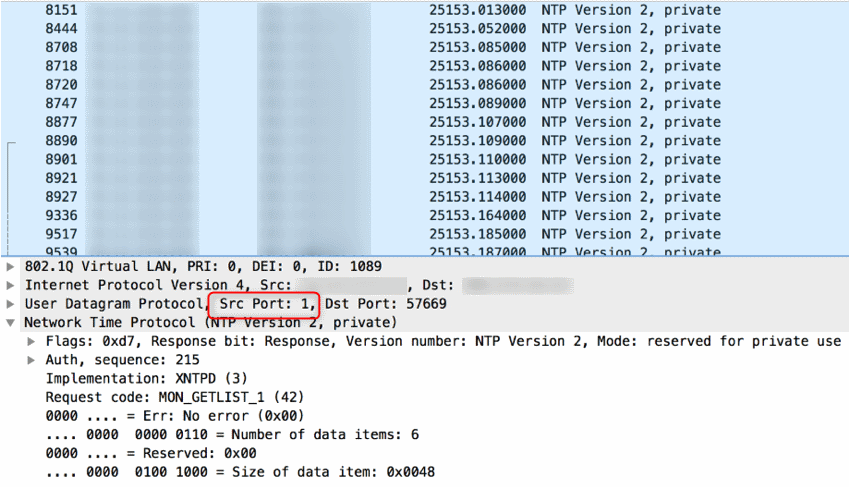
Task: Click the timestamp 25153.110000
Action: (x=478, y=160)
